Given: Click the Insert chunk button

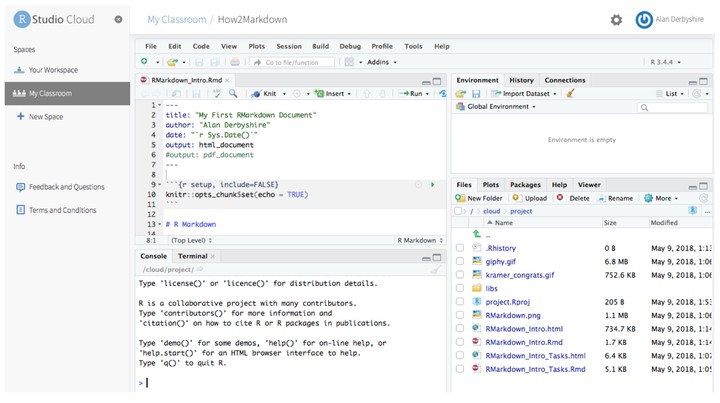Looking at the screenshot, I should pos(329,94).
